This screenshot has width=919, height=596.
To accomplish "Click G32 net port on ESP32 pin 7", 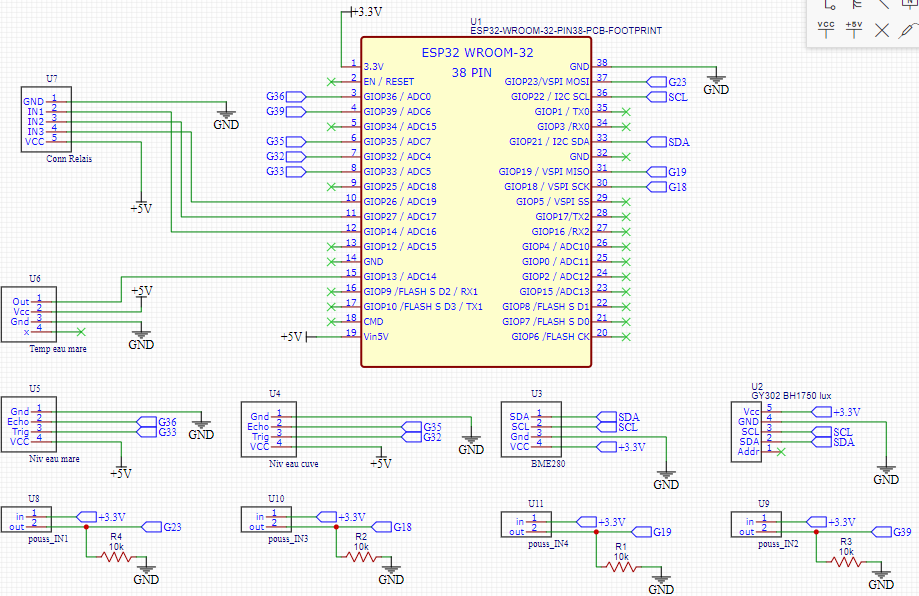I will point(286,156).
